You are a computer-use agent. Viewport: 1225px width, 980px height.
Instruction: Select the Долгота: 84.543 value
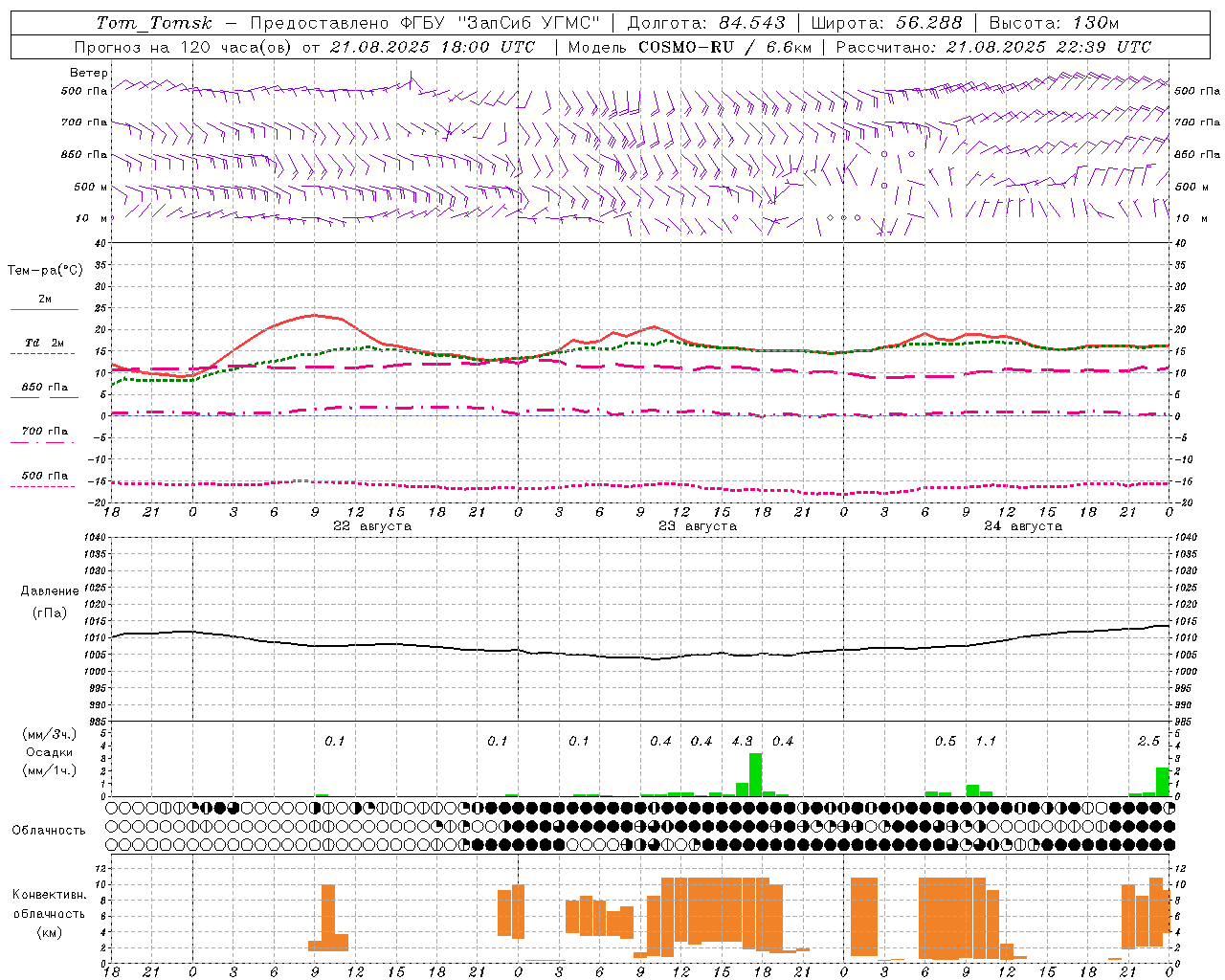pyautogui.click(x=706, y=23)
